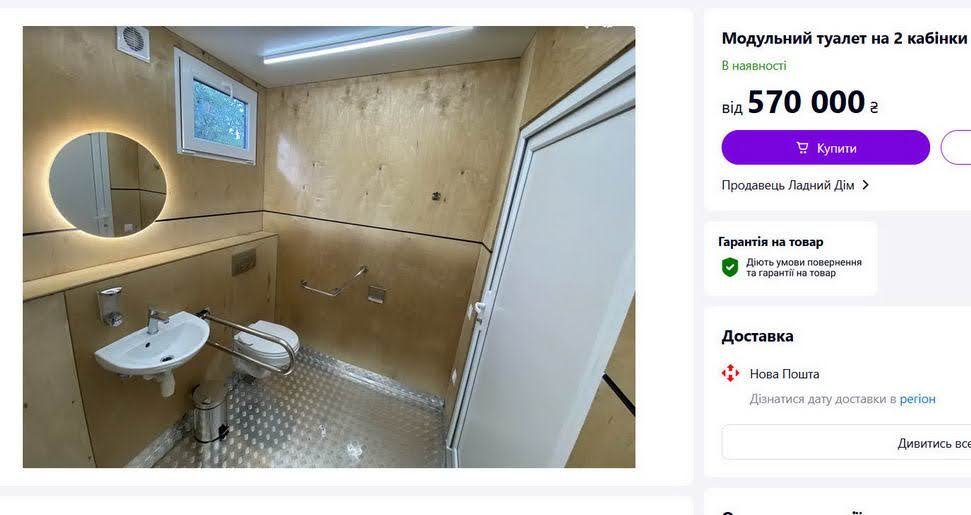Open the return and guarantee conditions text
971x515 pixels.
click(803, 267)
